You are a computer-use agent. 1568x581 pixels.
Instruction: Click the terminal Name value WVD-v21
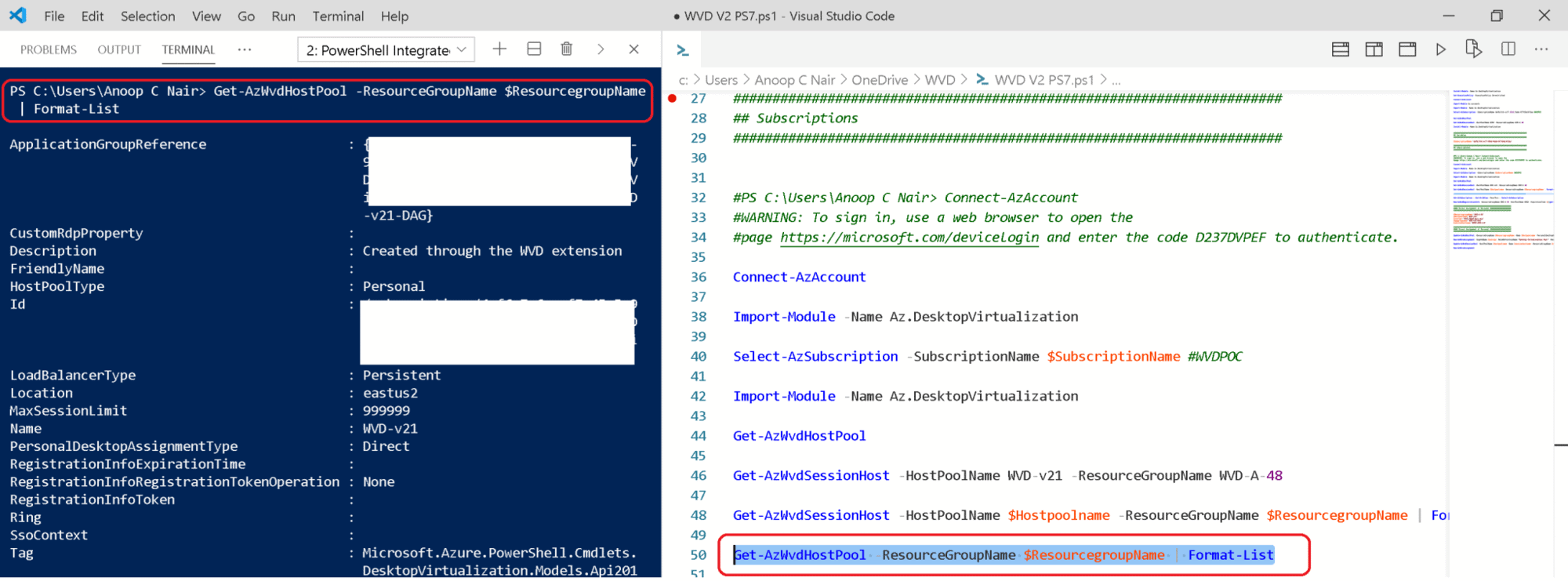click(390, 428)
